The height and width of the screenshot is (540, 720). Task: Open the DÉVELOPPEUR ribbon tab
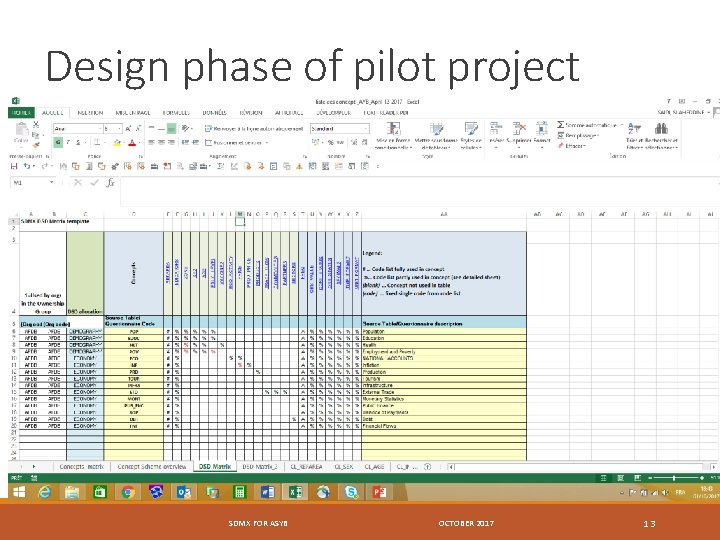tap(333, 112)
